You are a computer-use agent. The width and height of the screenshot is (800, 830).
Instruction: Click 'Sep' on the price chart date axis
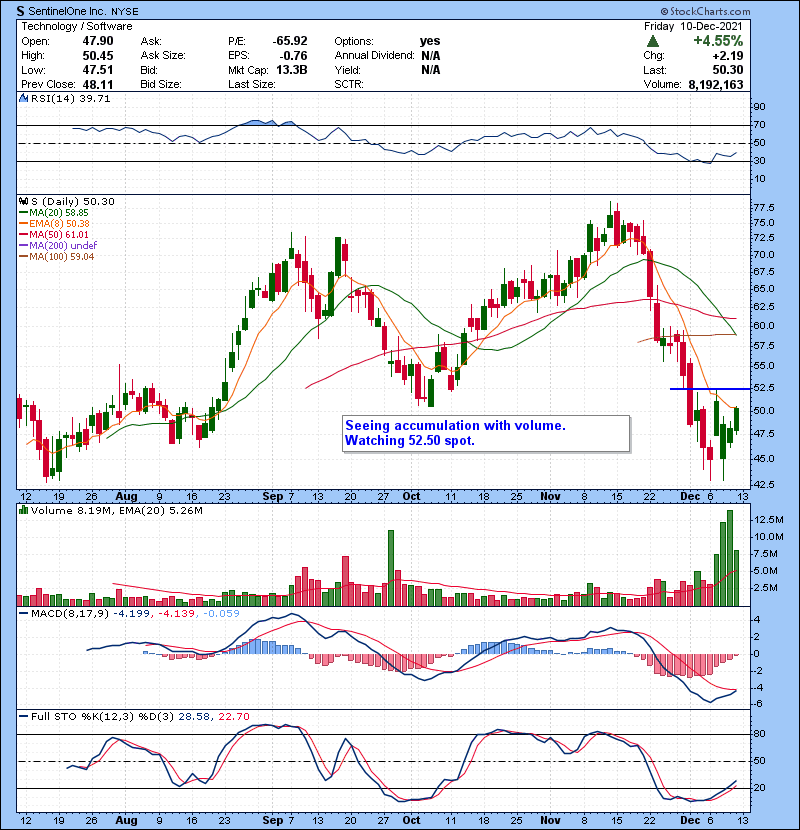[273, 496]
